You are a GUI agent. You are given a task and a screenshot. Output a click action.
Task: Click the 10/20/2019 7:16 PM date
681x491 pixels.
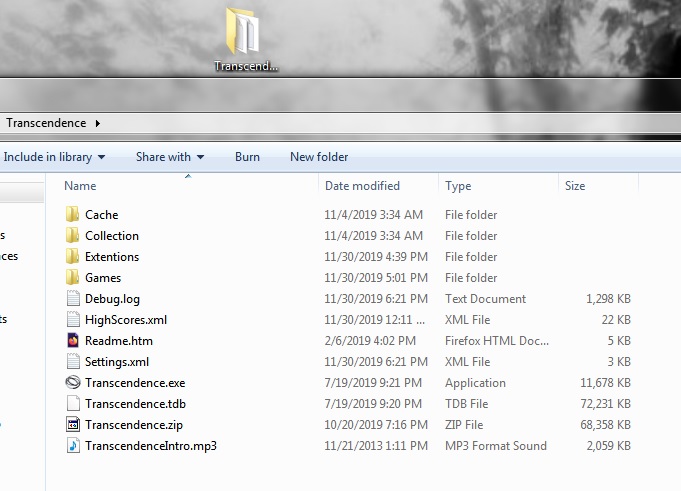pyautogui.click(x=376, y=425)
